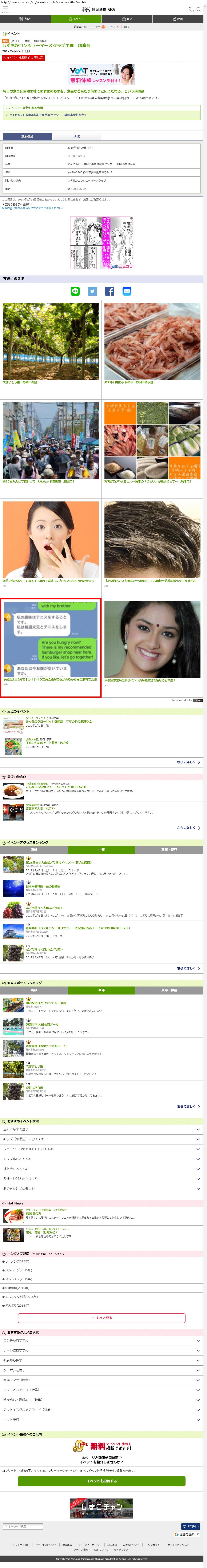Viewport: 207px width, 1568px height.
Task: Click the search magnifier icon in header
Action: 199,9
